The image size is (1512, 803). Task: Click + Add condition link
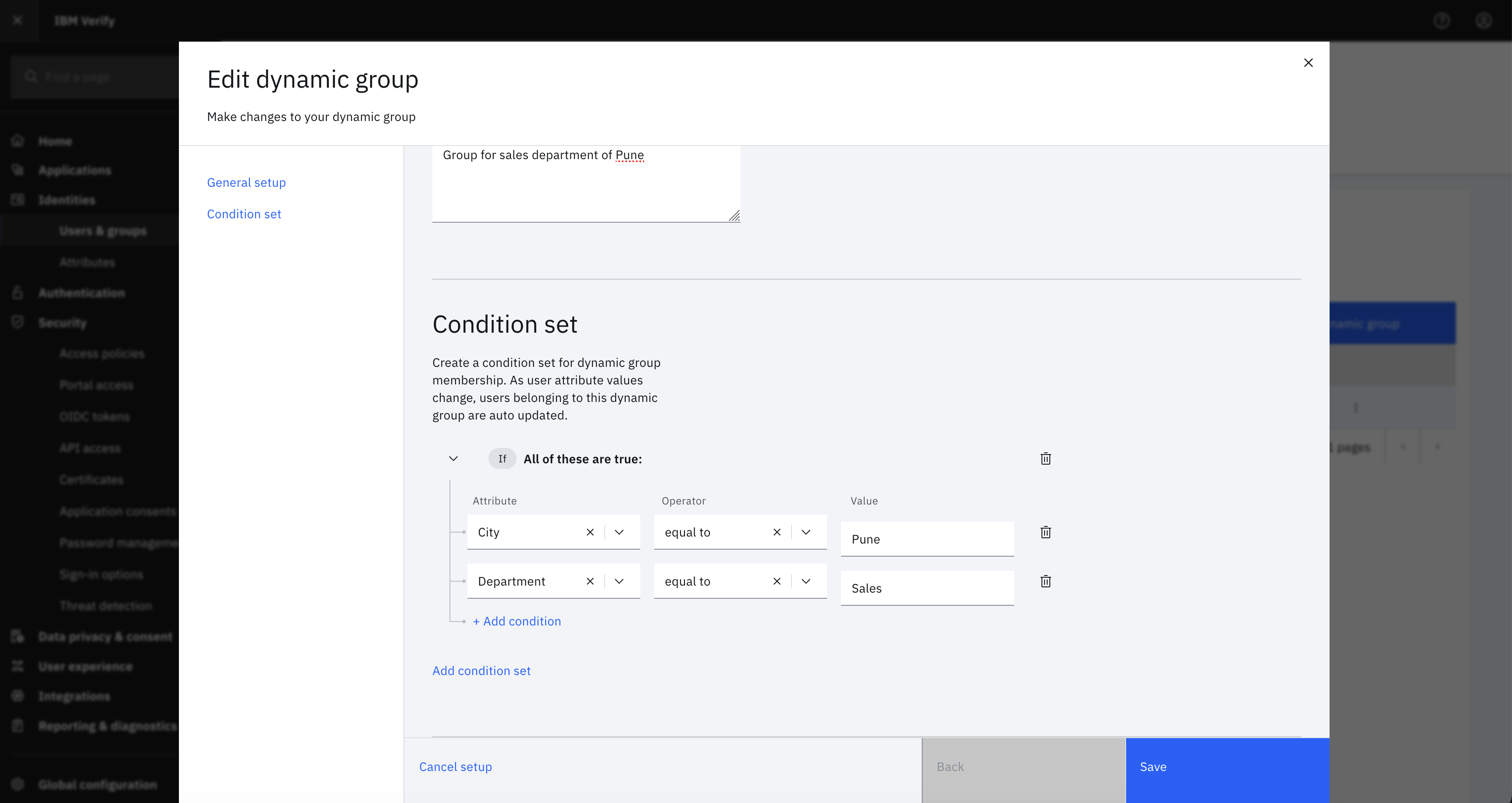pos(517,621)
